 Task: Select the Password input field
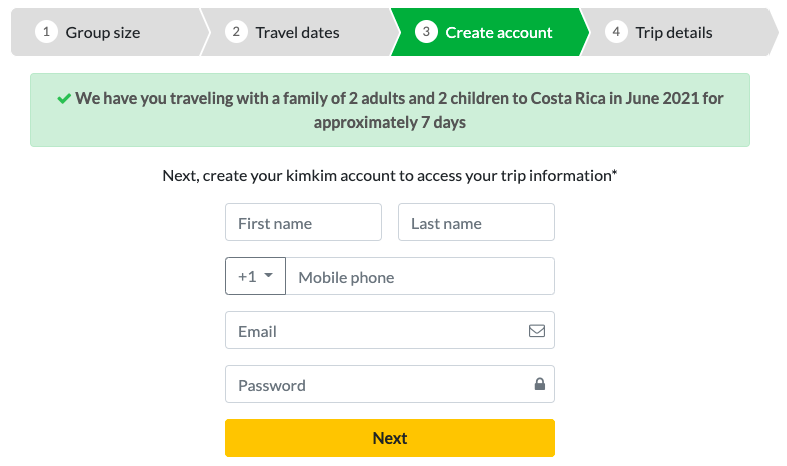(x=375, y=385)
